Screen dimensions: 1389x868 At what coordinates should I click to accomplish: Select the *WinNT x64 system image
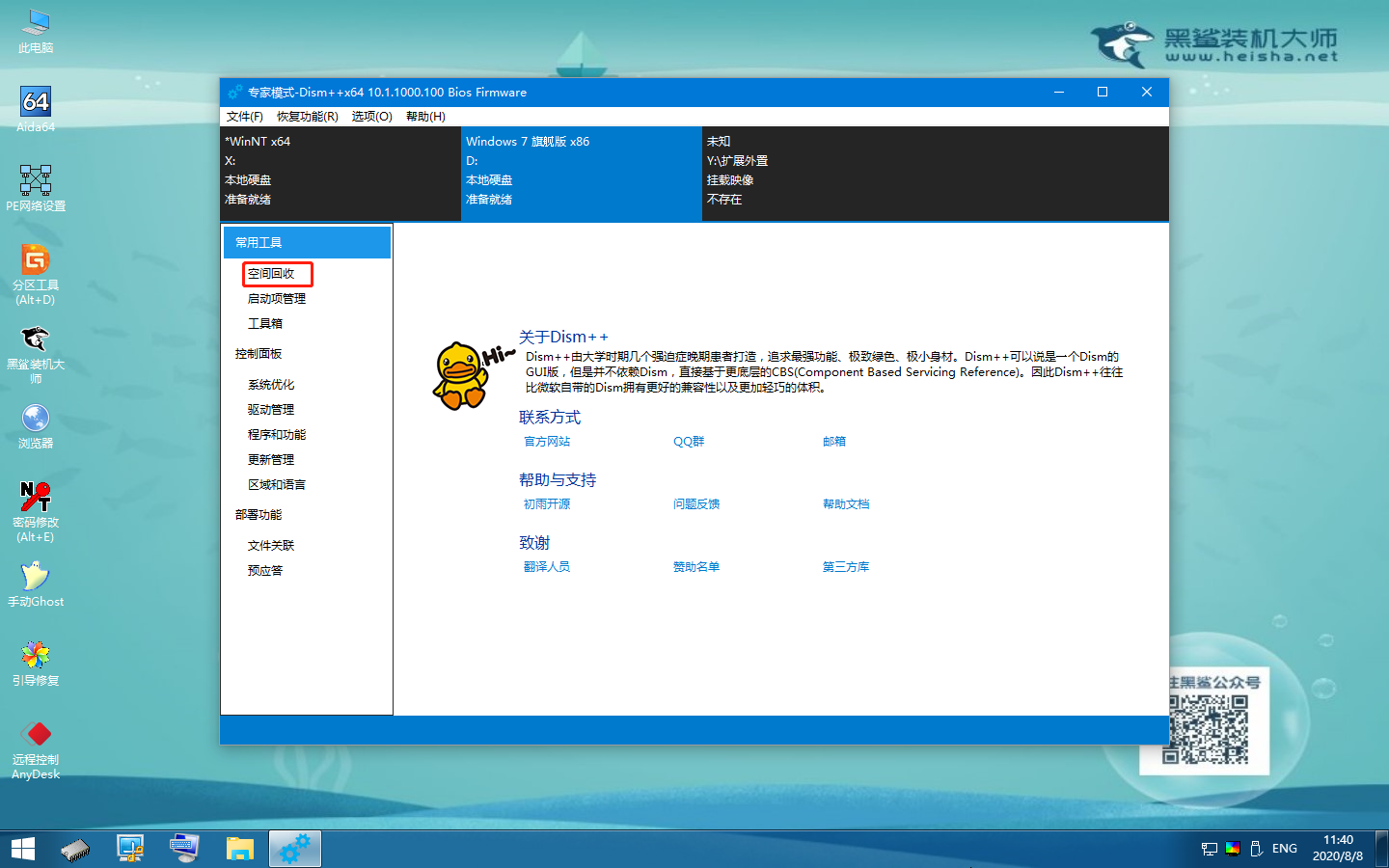tap(340, 174)
